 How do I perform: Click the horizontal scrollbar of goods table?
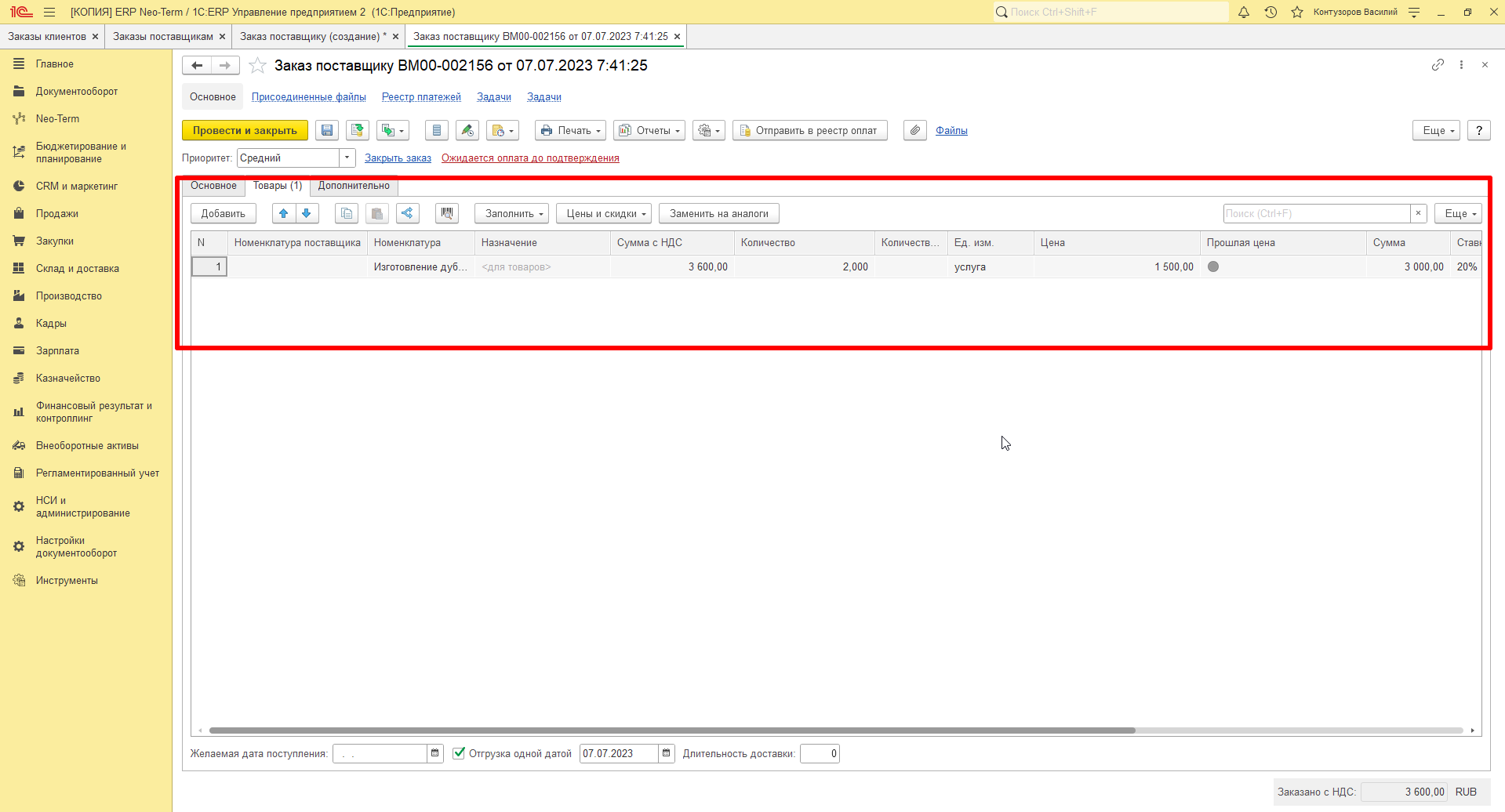point(672,730)
